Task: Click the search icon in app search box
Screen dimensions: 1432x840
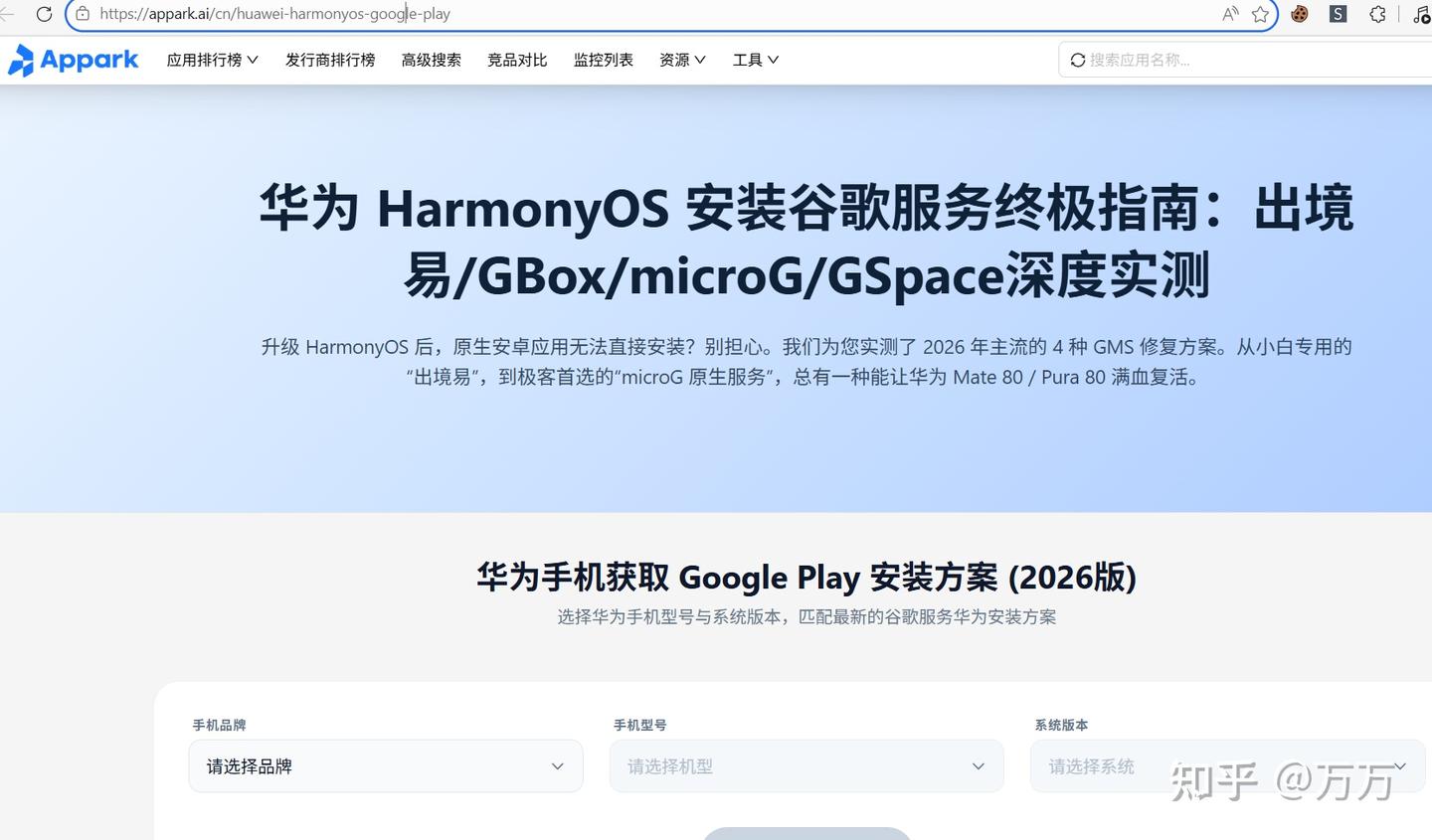Action: pyautogui.click(x=1077, y=61)
